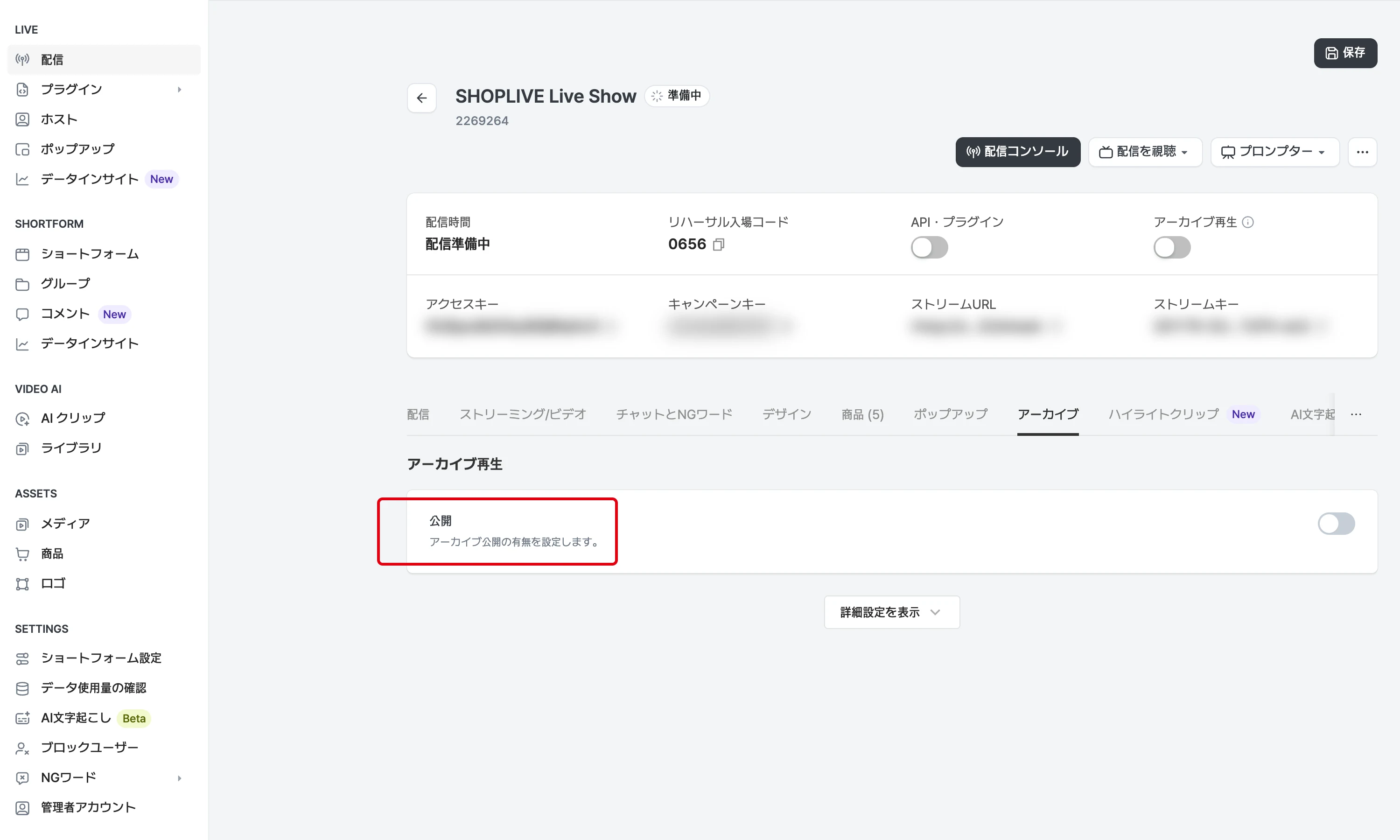Click the プラグイン sidebar icon
This screenshot has height=840, width=1400.
[x=22, y=90]
